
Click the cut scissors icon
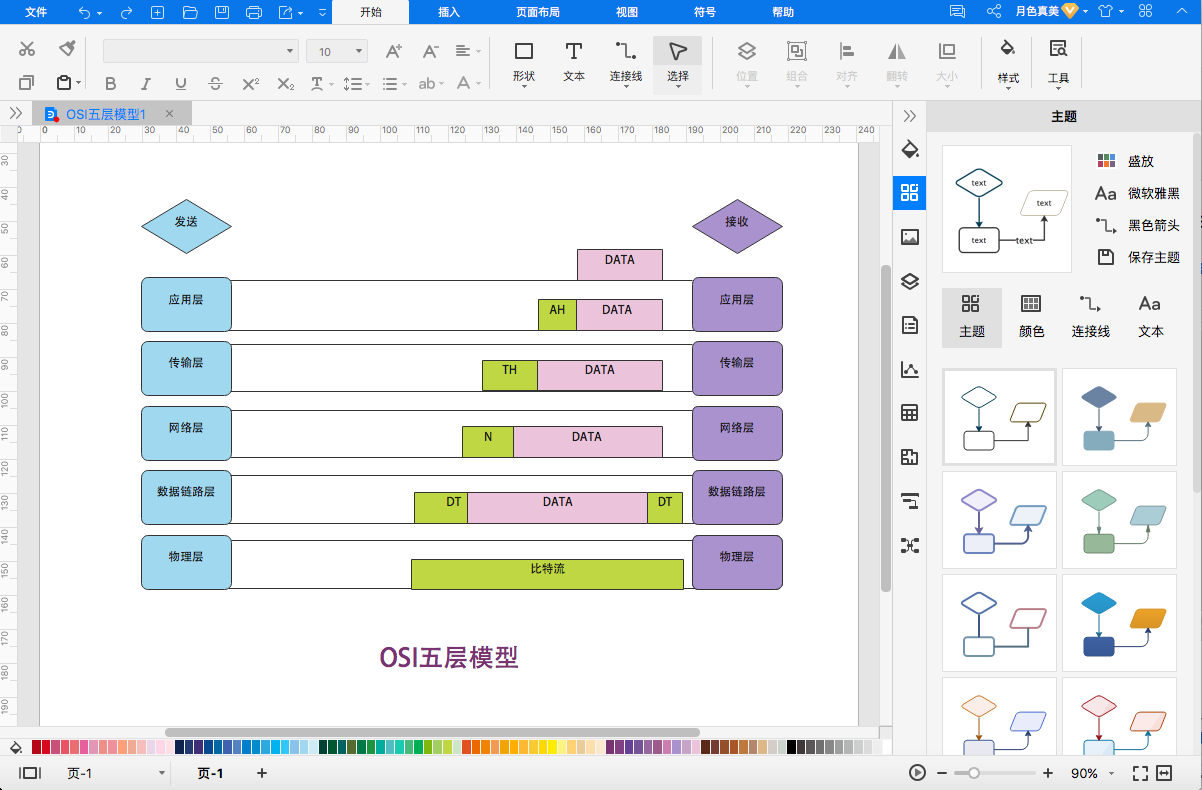pyautogui.click(x=27, y=49)
